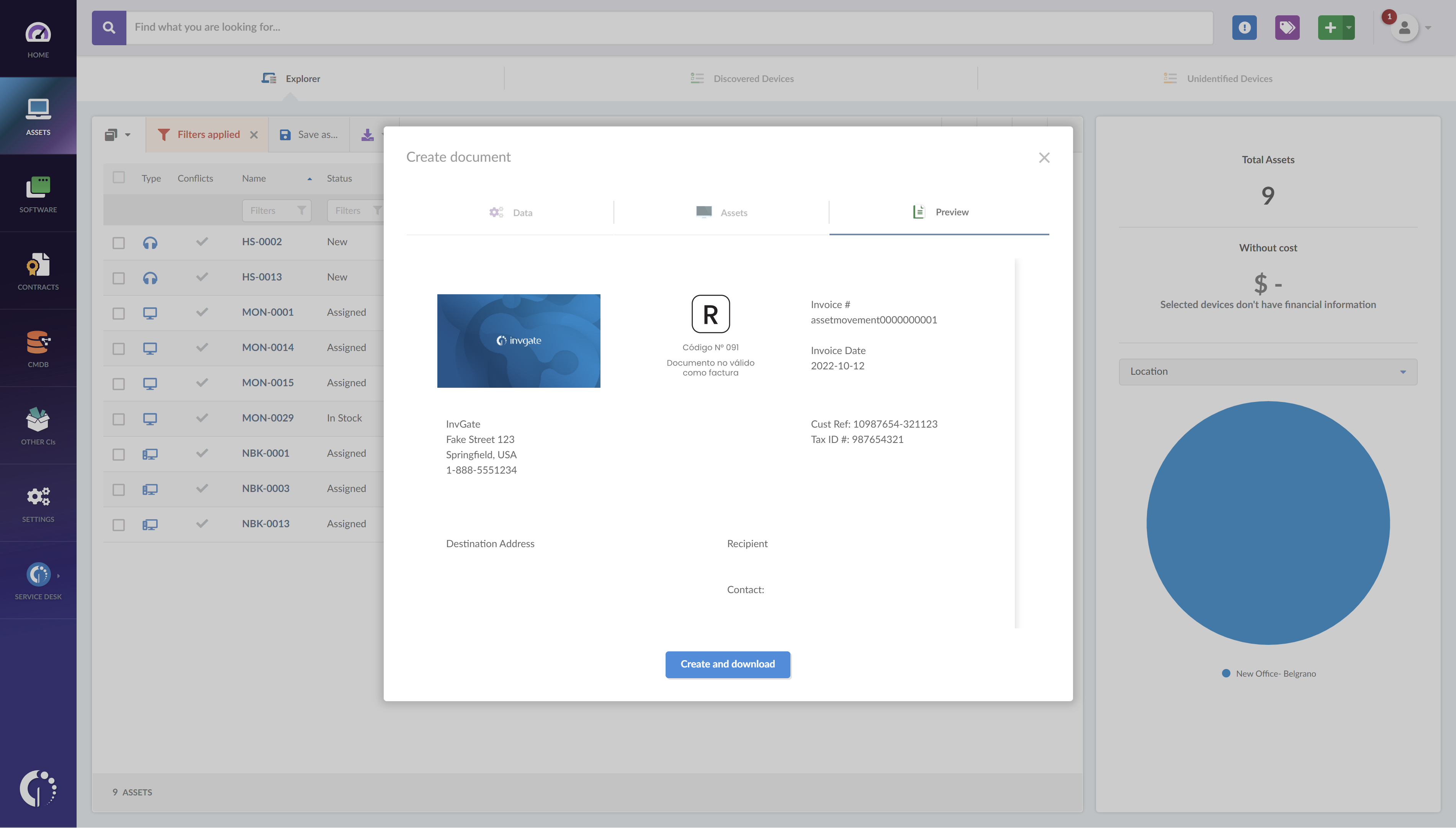This screenshot has width=1456, height=828.
Task: Click the blue alerts icon in the header
Action: 1244,27
